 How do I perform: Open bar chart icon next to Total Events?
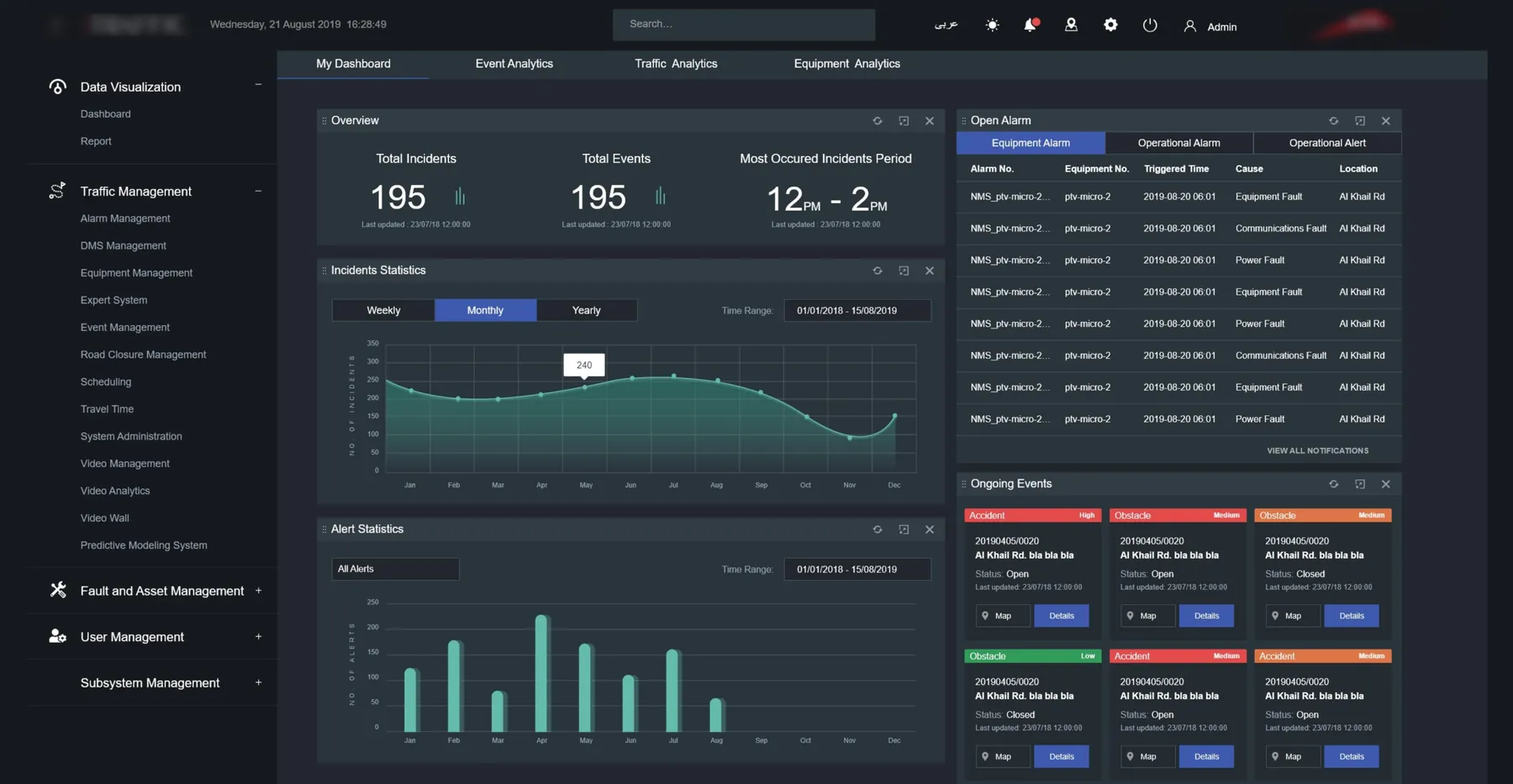661,197
